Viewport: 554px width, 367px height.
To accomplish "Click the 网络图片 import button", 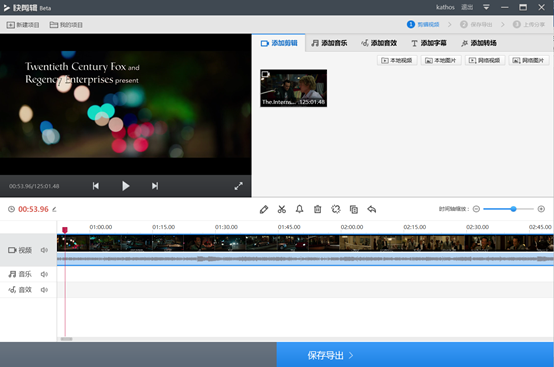I will click(x=529, y=60).
